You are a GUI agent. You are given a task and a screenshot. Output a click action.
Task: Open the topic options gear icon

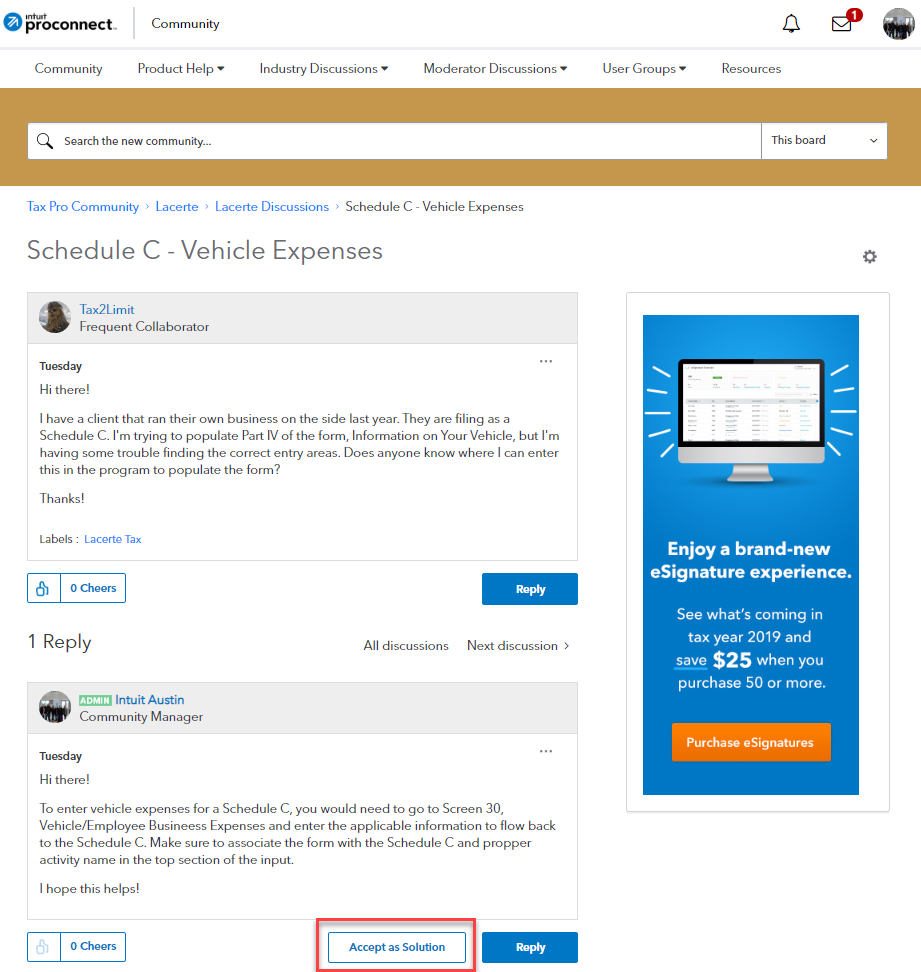pyautogui.click(x=869, y=257)
